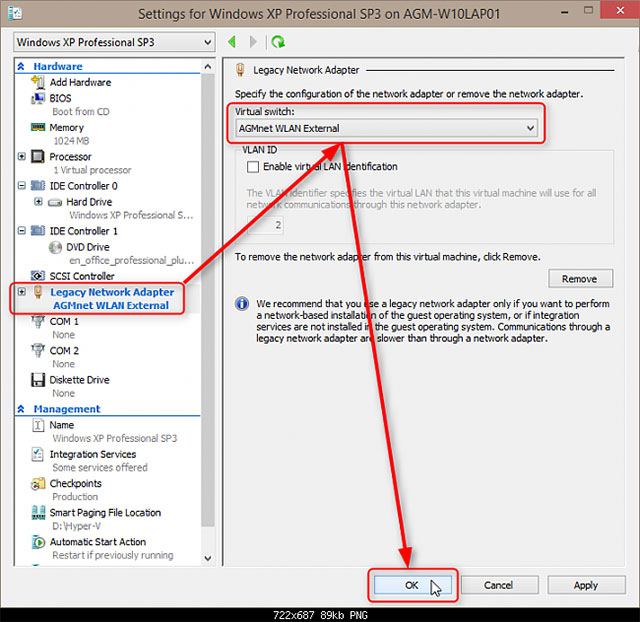
Task: Click the Hard Drive icon
Action: click(55, 202)
